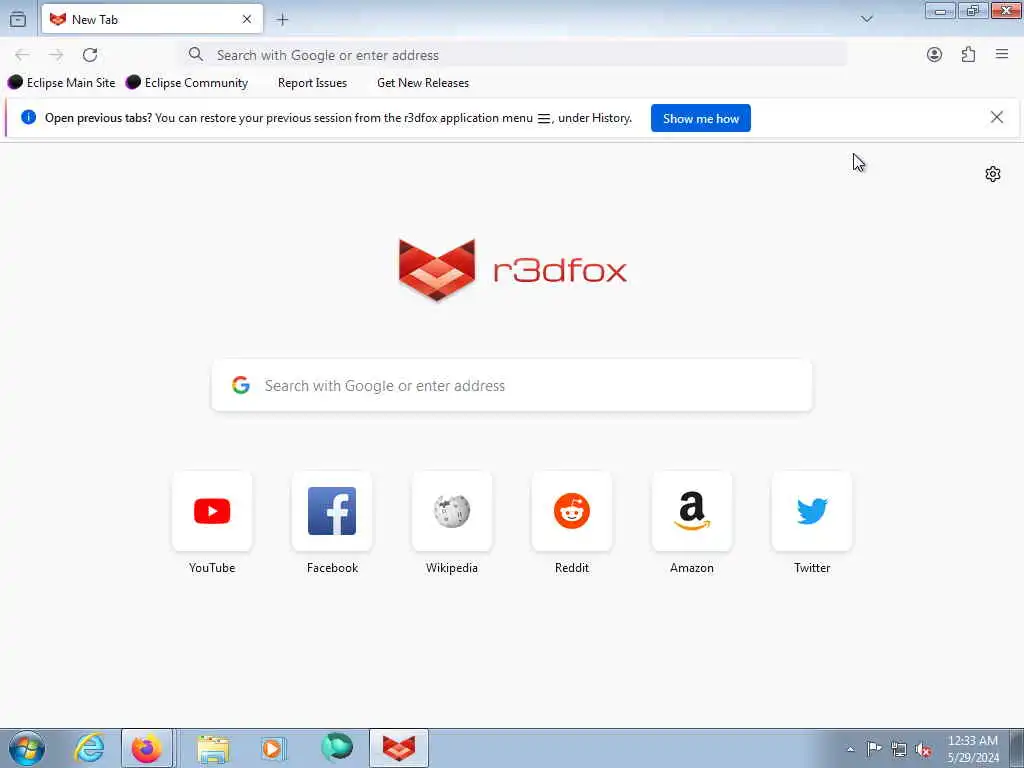The height and width of the screenshot is (768, 1024).
Task: Open the Wikipedia shortcut tile
Action: [452, 511]
